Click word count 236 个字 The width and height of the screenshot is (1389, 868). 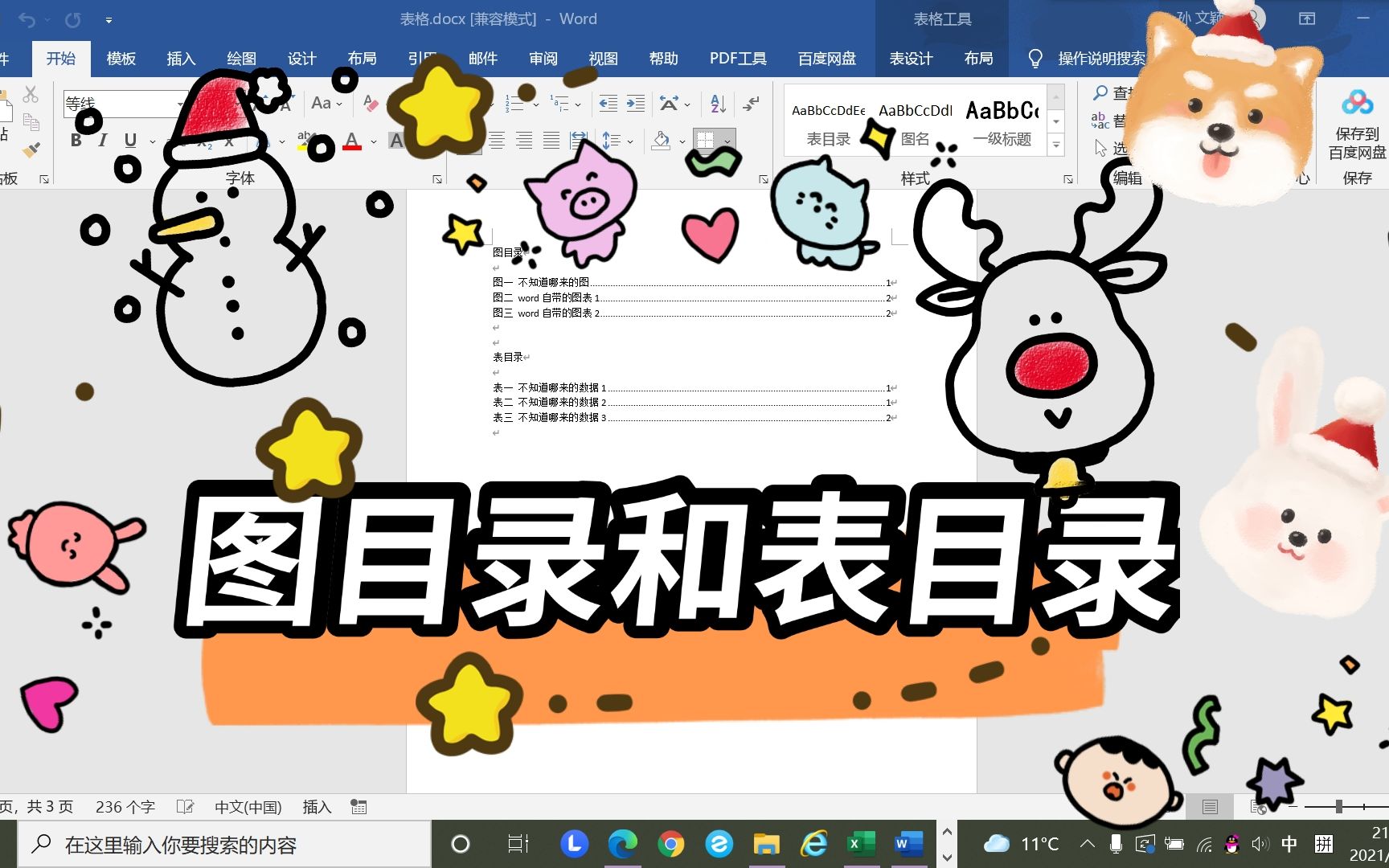pyautogui.click(x=125, y=807)
